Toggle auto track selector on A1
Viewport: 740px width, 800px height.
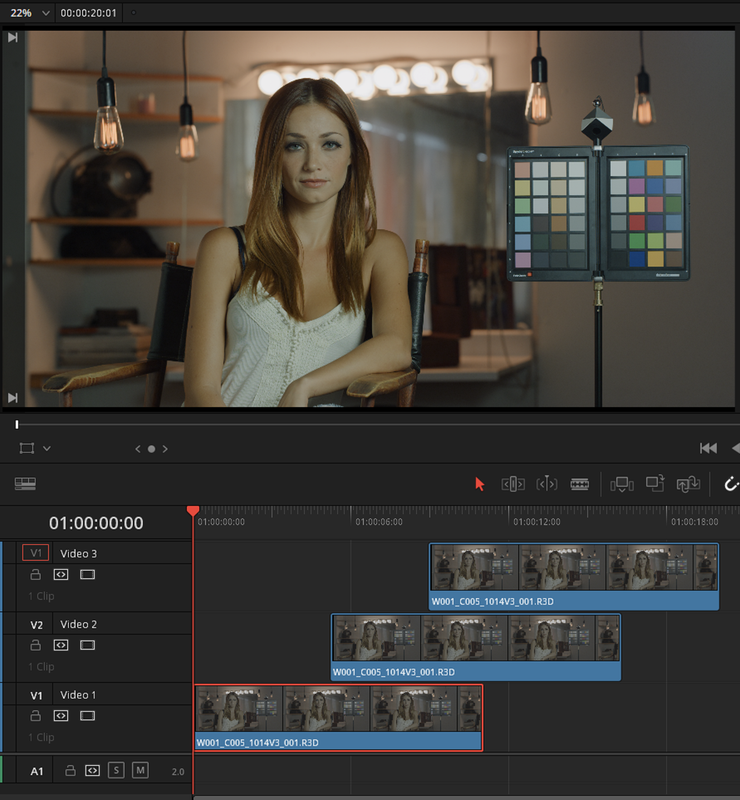click(x=92, y=770)
